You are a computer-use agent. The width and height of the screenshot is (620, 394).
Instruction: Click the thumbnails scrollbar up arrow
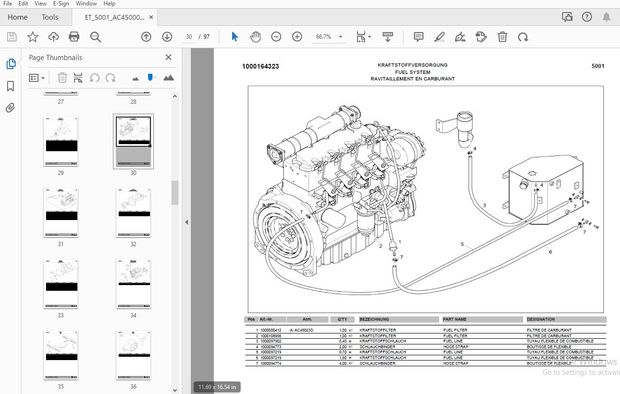click(x=175, y=96)
